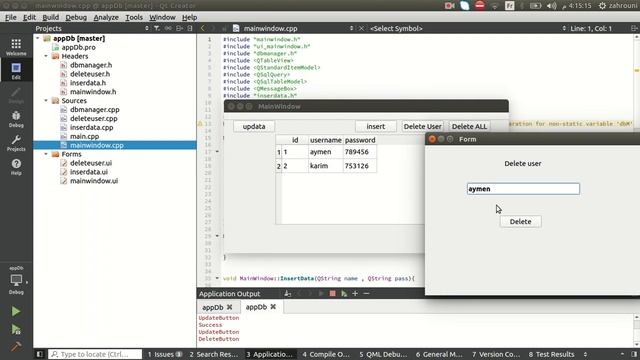The width and height of the screenshot is (640, 360).
Task: Open the Projects view selector dropdown
Action: pos(147,28)
